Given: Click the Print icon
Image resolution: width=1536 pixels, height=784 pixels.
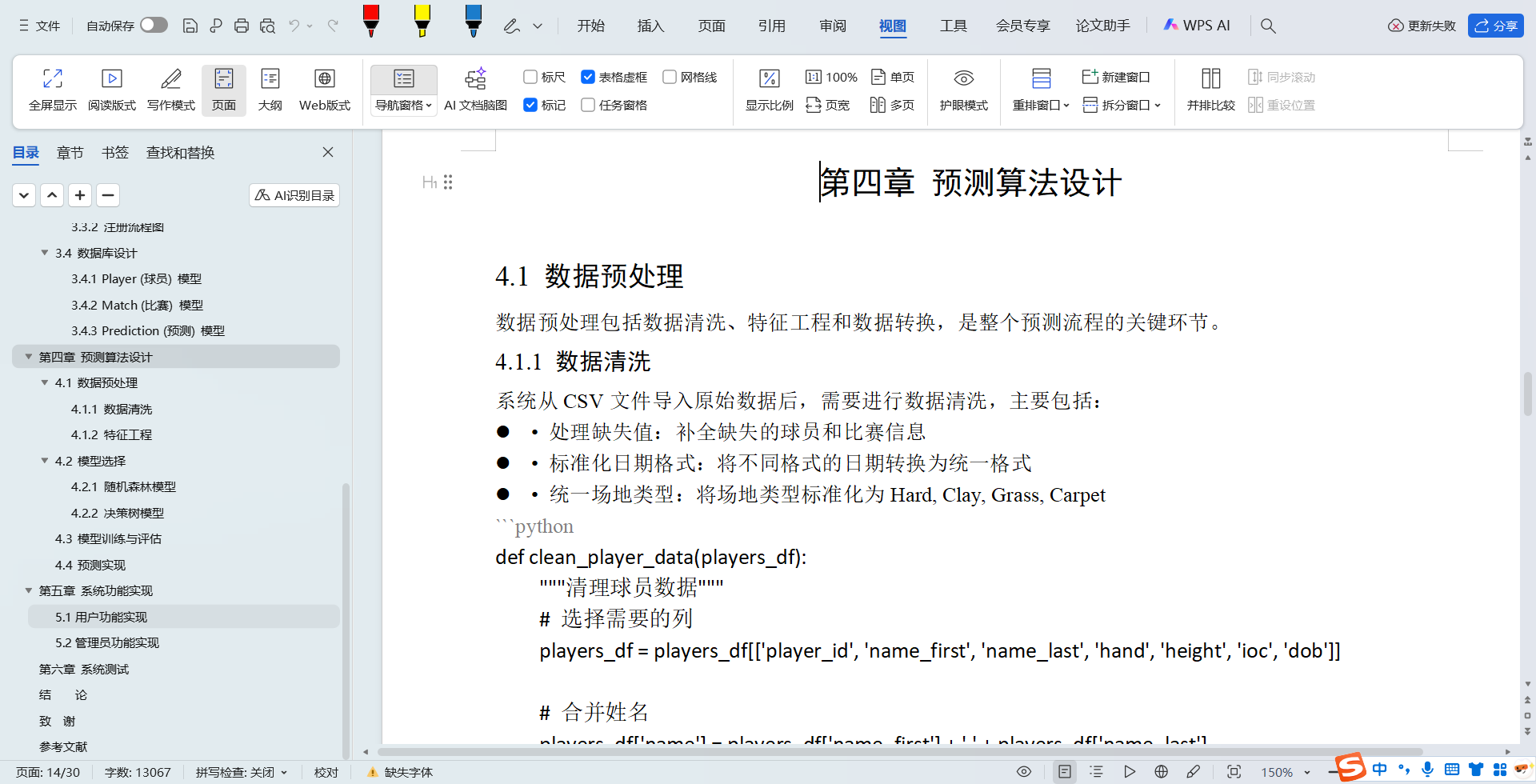Looking at the screenshot, I should 242,26.
